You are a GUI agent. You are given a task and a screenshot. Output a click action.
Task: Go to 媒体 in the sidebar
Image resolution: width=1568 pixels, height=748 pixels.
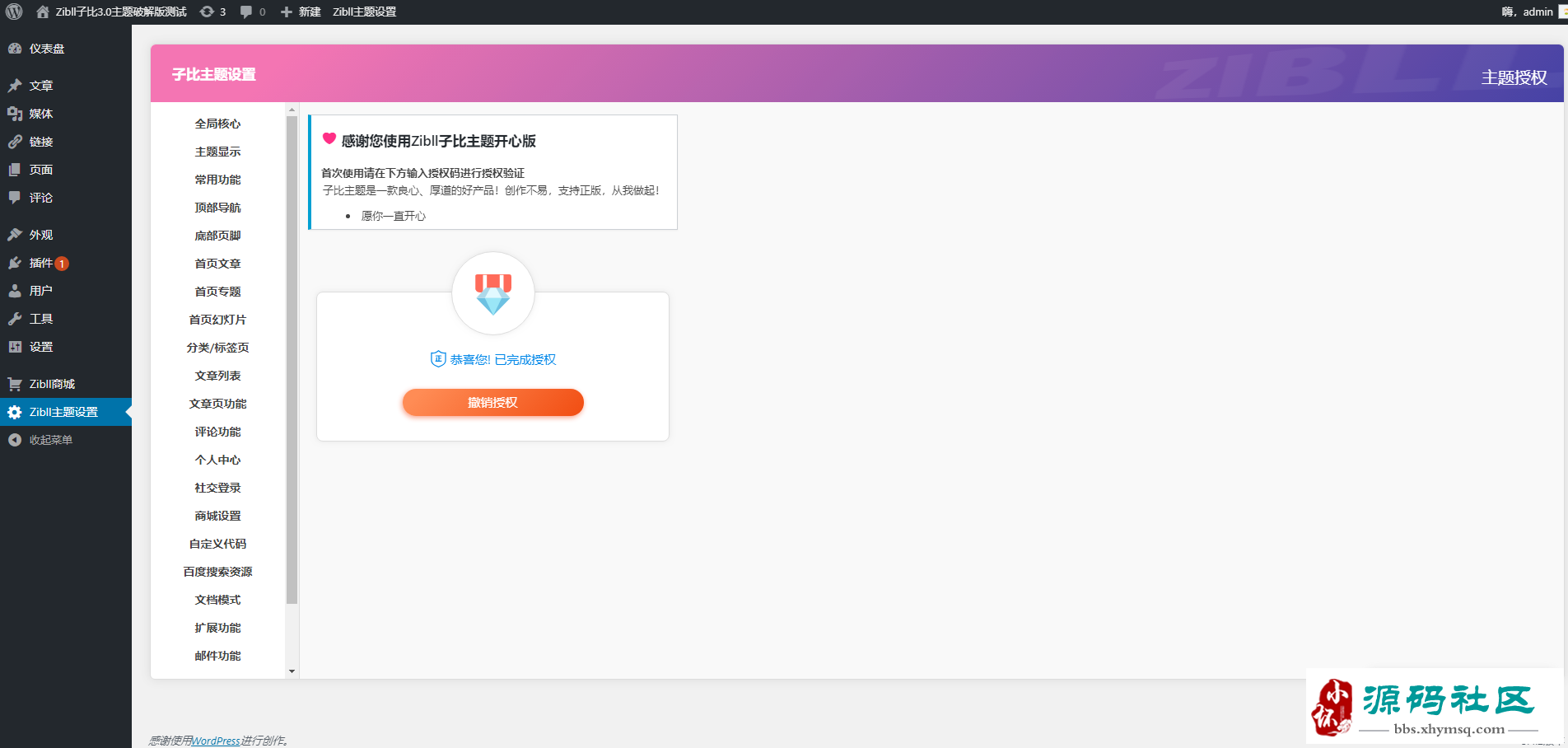[x=66, y=114]
